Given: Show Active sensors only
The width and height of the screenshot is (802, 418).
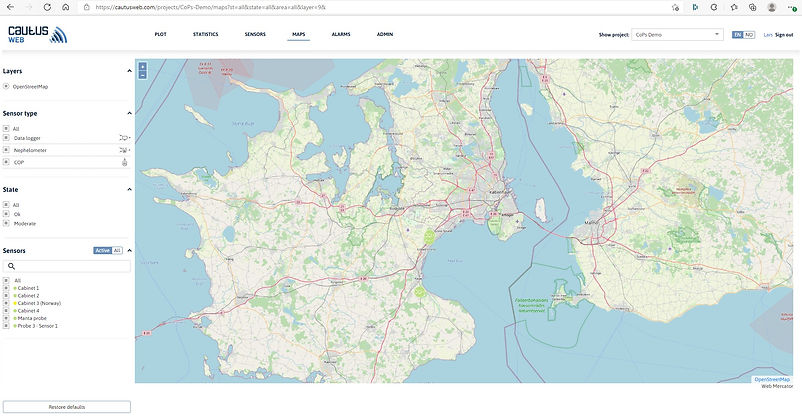Looking at the screenshot, I should [x=102, y=250].
